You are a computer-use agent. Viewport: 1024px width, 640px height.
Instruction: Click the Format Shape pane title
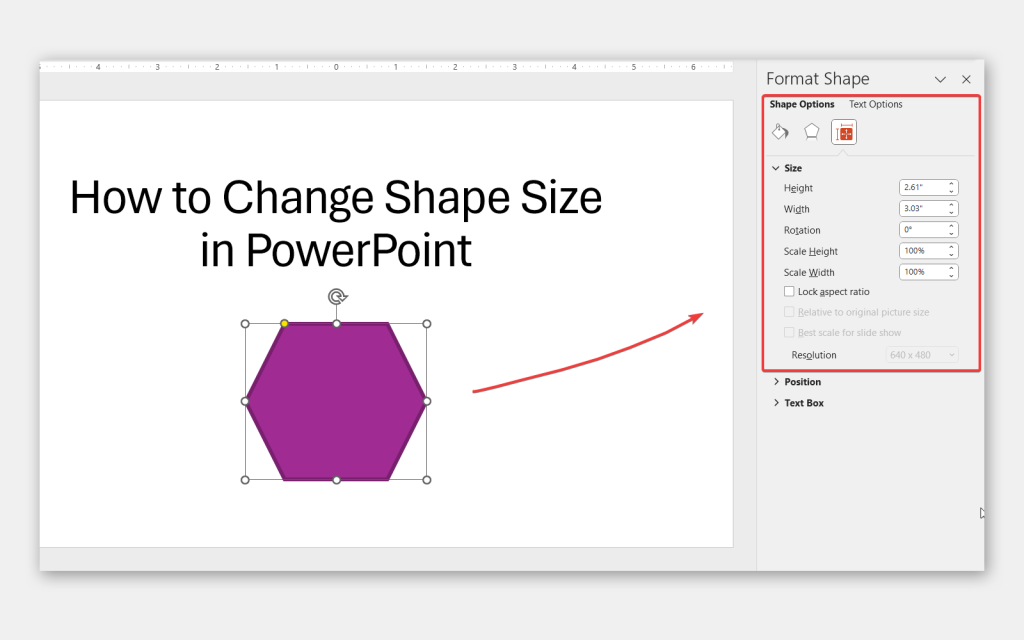(x=818, y=79)
